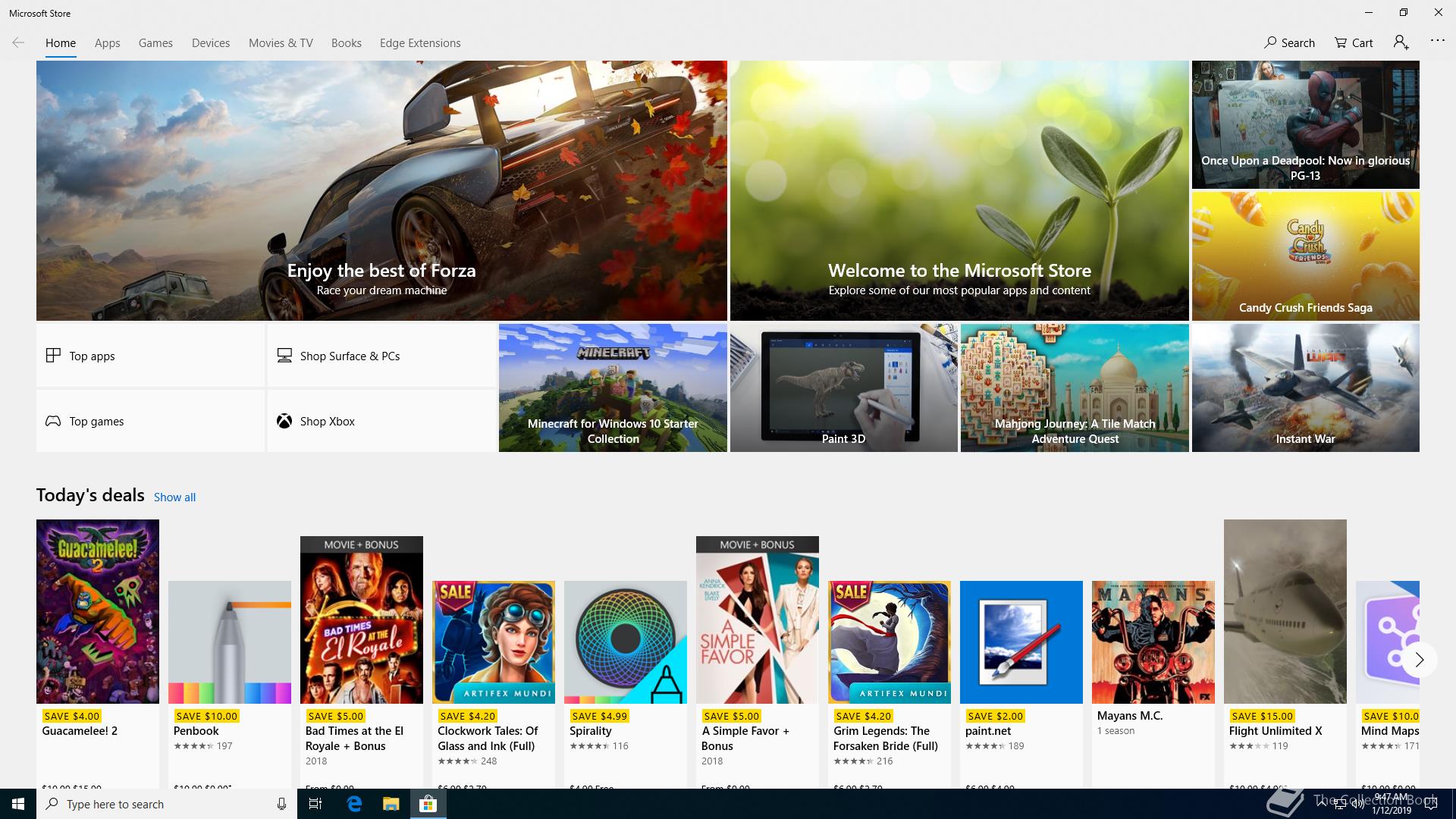1456x819 pixels.
Task: Select the Home tab
Action: (61, 43)
